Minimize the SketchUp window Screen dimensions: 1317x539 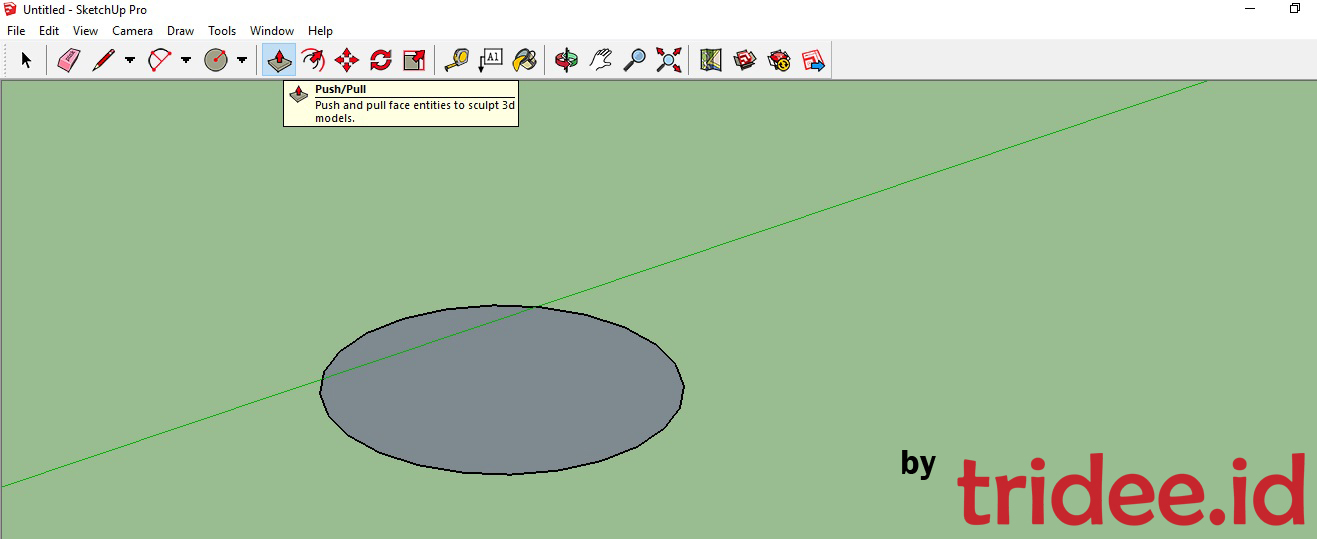pyautogui.click(x=1250, y=9)
